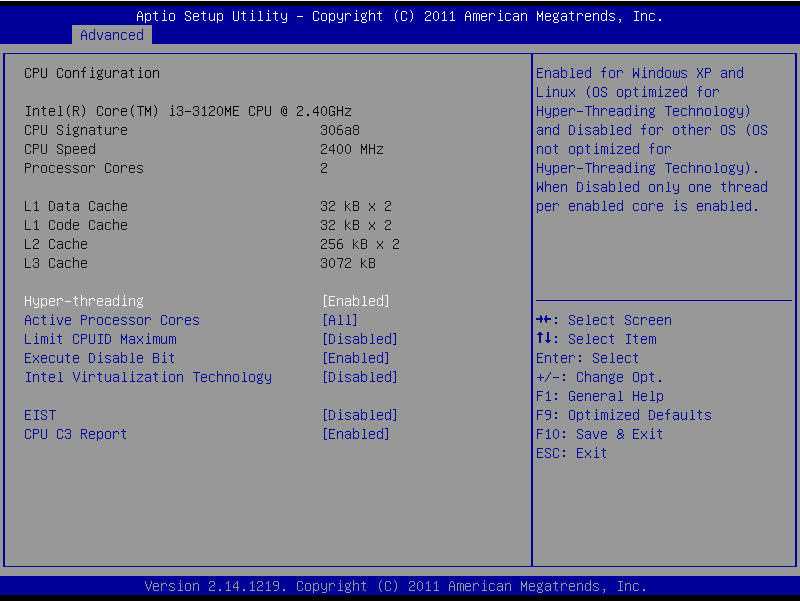Toggle Intel Virtualization Technology [Disabled] value
This screenshot has width=800, height=601.
(x=359, y=377)
